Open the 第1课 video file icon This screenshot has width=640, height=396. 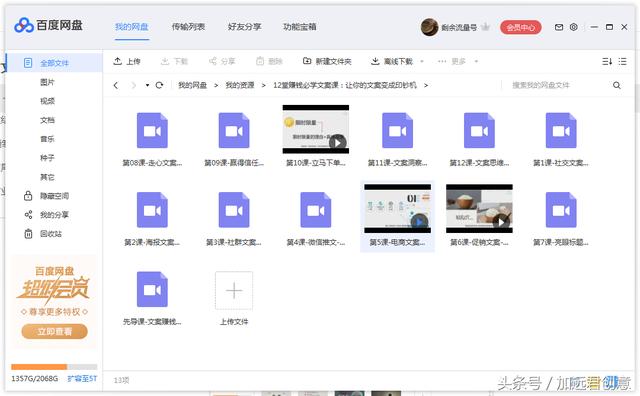(561, 130)
